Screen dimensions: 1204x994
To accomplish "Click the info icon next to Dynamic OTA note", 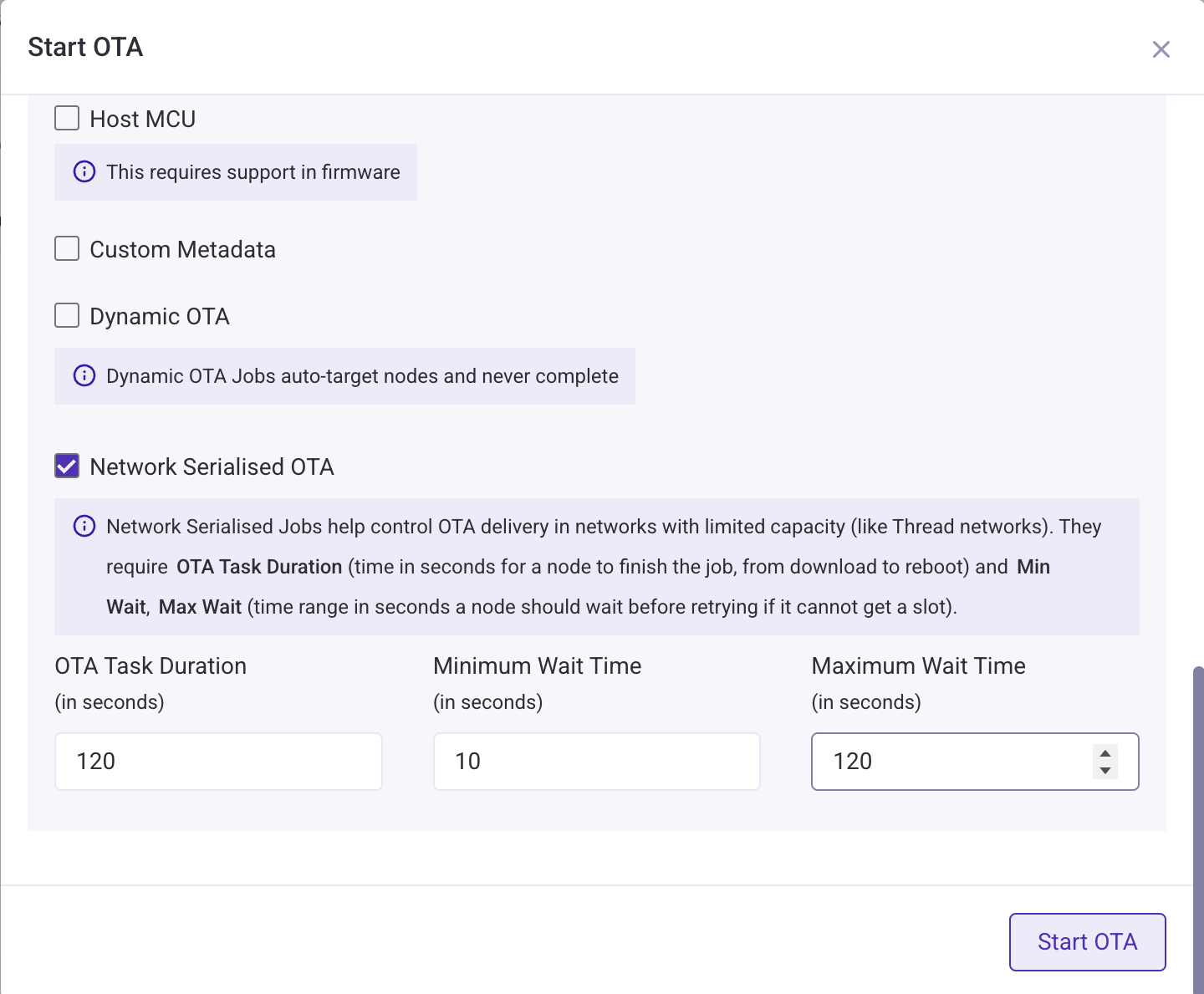I will (x=84, y=376).
